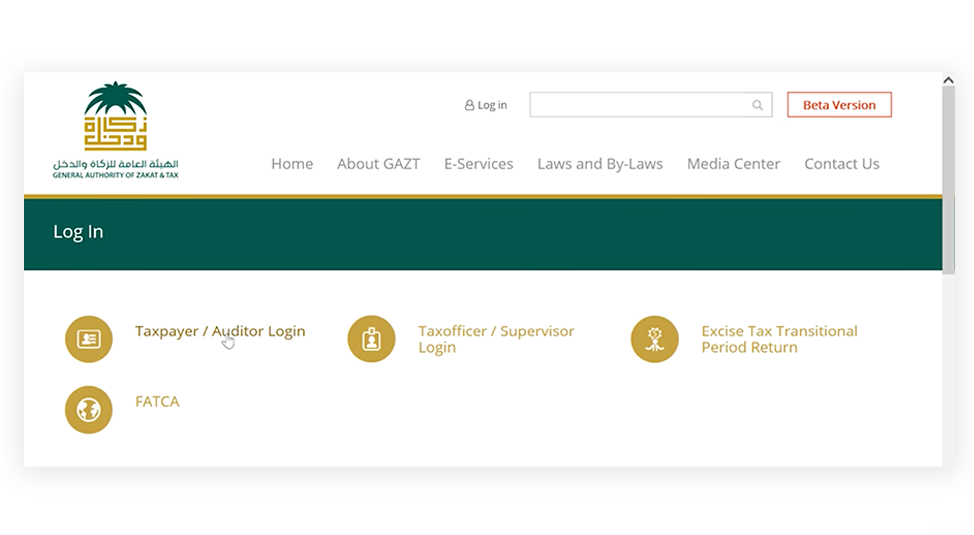
Task: Click the vertical scrollbar on the right
Action: click(948, 180)
